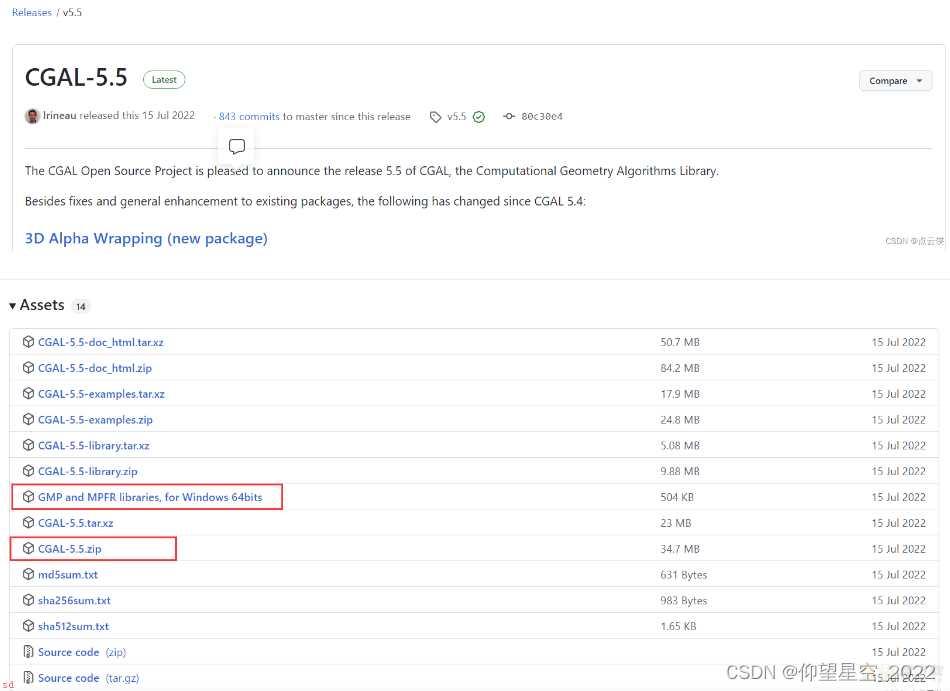
Task: Click the file-zip icon beside Source code (zip)
Action: 28,652
